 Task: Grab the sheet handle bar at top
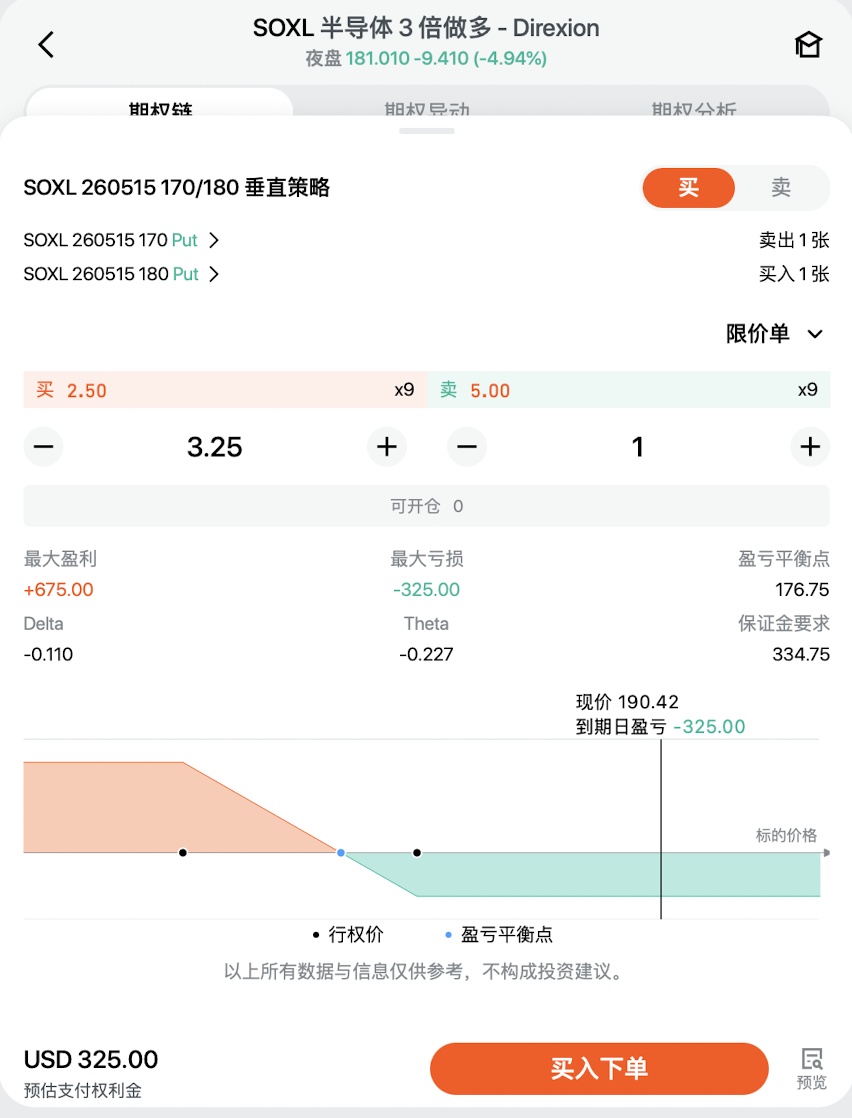426,131
